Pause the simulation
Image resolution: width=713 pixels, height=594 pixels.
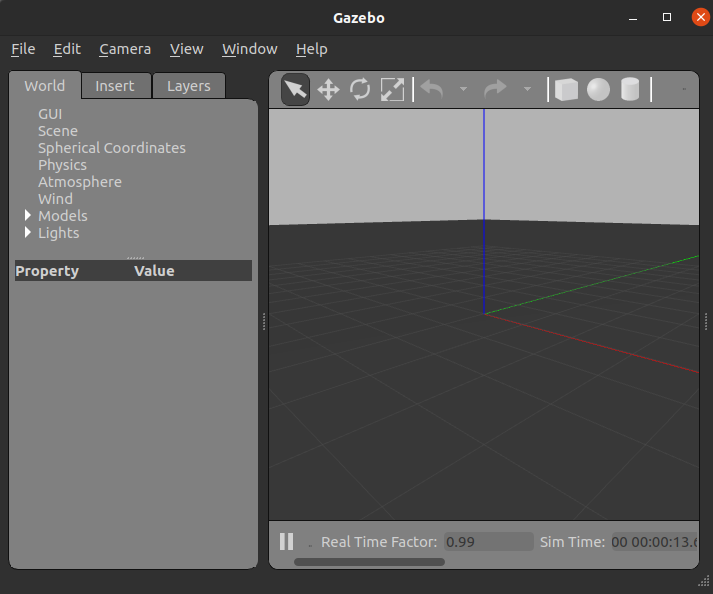pyautogui.click(x=287, y=541)
